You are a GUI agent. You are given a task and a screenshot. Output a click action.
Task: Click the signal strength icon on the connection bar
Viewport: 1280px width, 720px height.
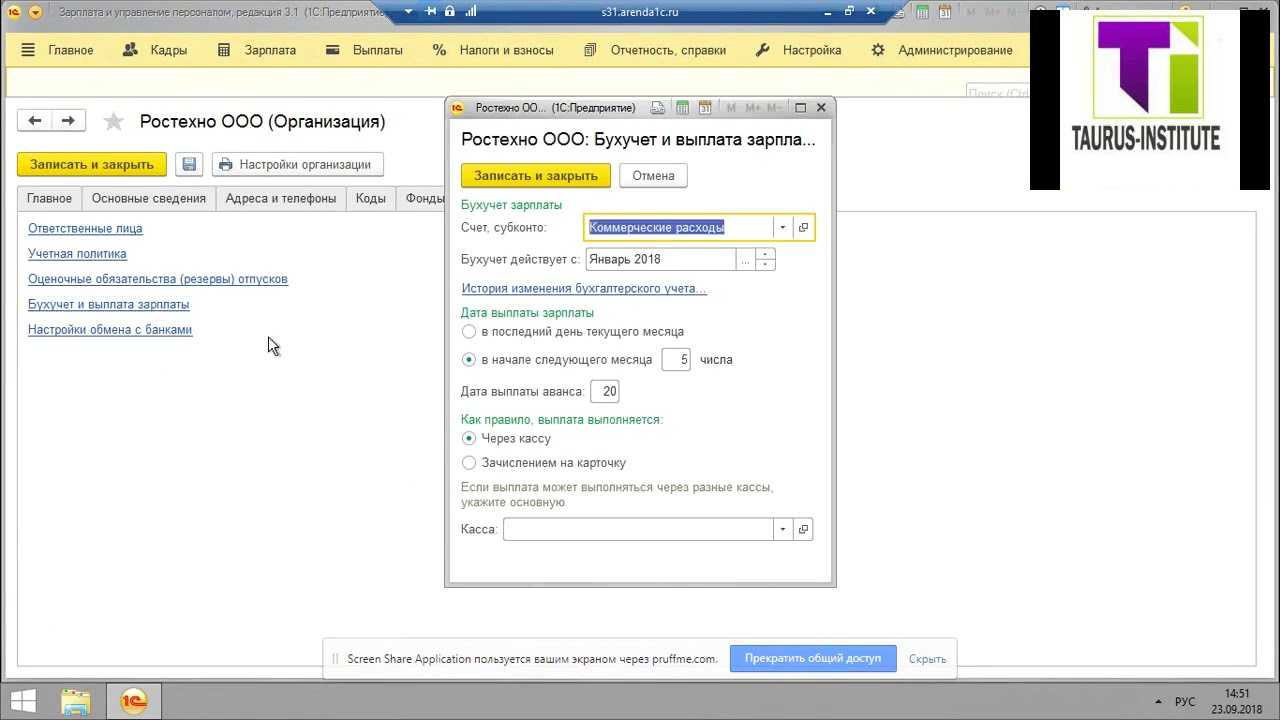470,12
